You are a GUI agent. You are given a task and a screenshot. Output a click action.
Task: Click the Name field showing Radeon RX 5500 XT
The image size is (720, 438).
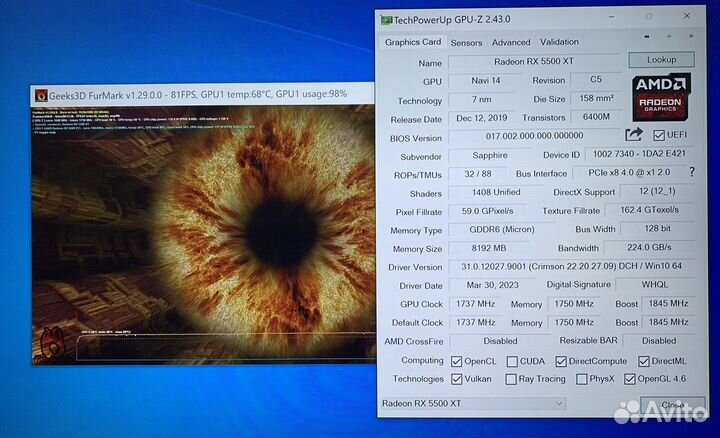click(x=534, y=62)
